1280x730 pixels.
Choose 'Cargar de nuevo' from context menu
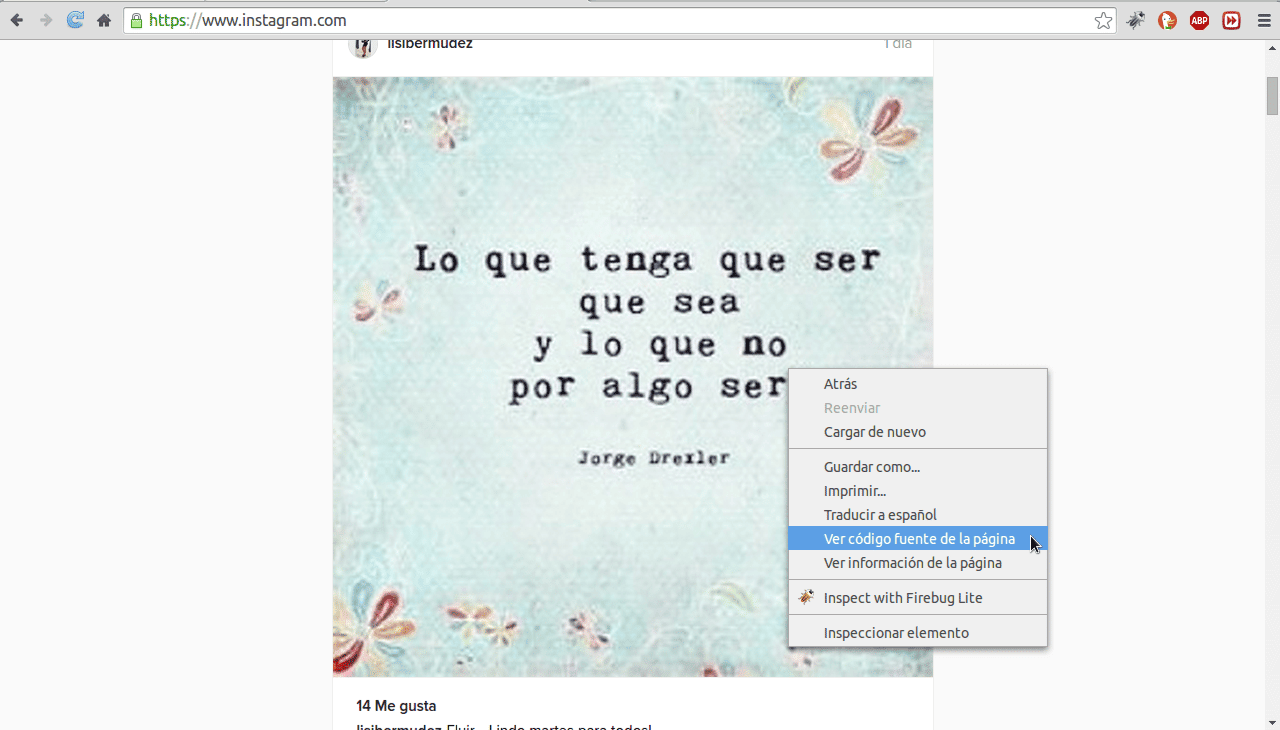874,432
